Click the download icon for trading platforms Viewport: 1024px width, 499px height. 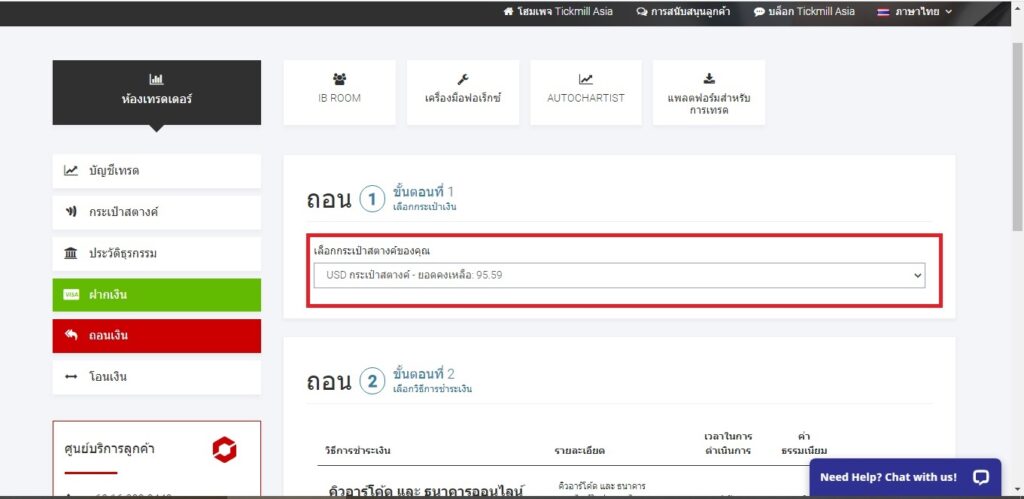(x=708, y=78)
